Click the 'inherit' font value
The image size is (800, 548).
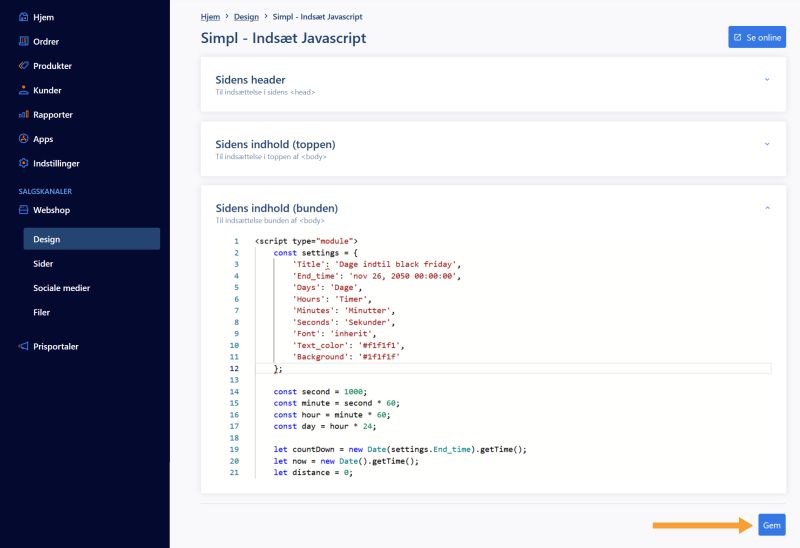(x=351, y=334)
